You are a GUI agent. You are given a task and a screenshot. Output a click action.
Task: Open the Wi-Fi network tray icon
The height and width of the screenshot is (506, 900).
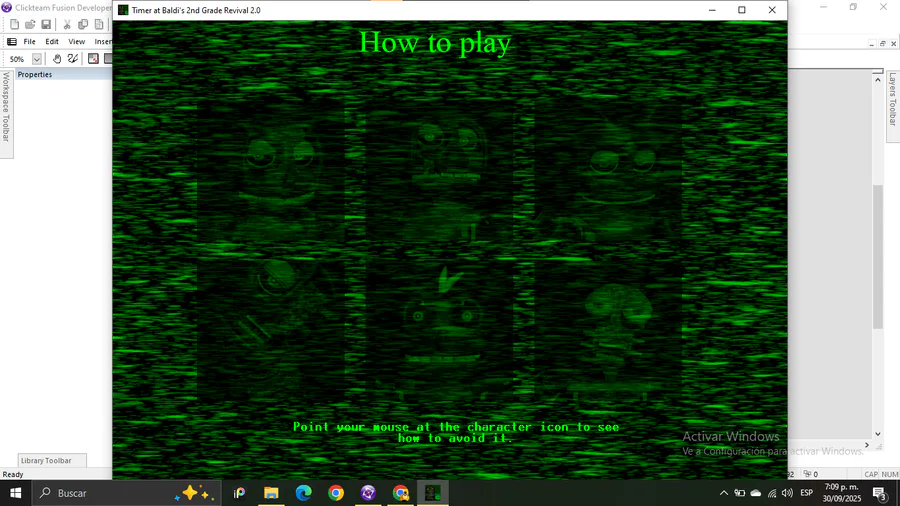point(772,493)
